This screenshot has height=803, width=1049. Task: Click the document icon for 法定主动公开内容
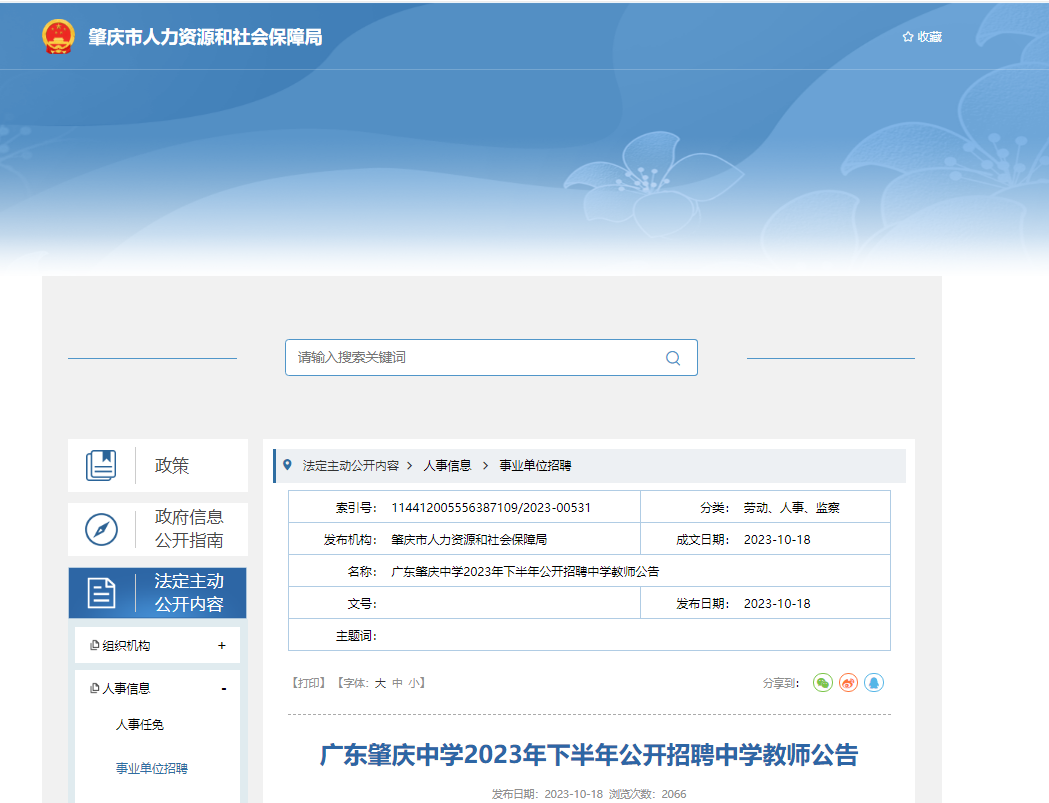(x=101, y=593)
